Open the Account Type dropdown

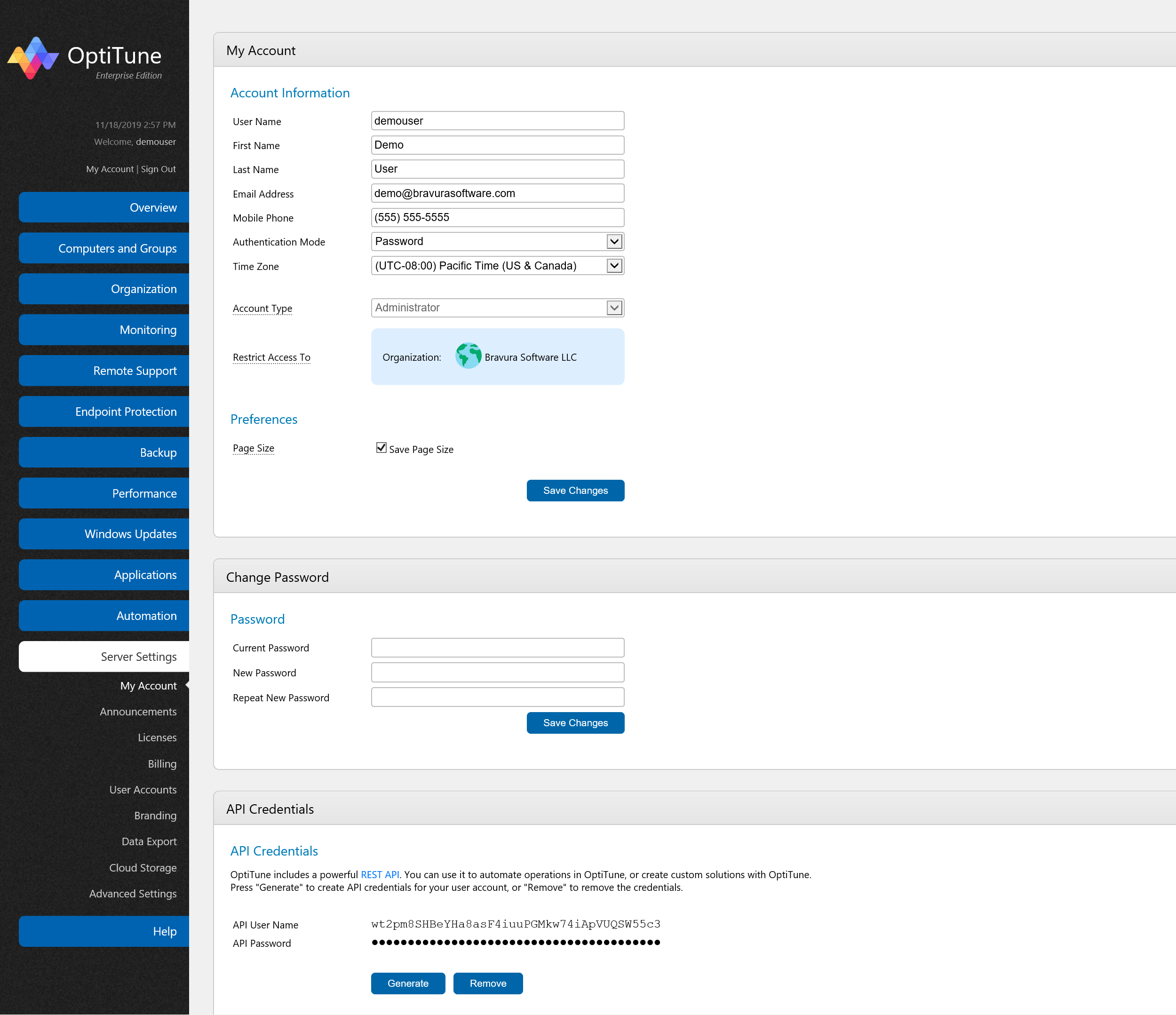click(497, 308)
